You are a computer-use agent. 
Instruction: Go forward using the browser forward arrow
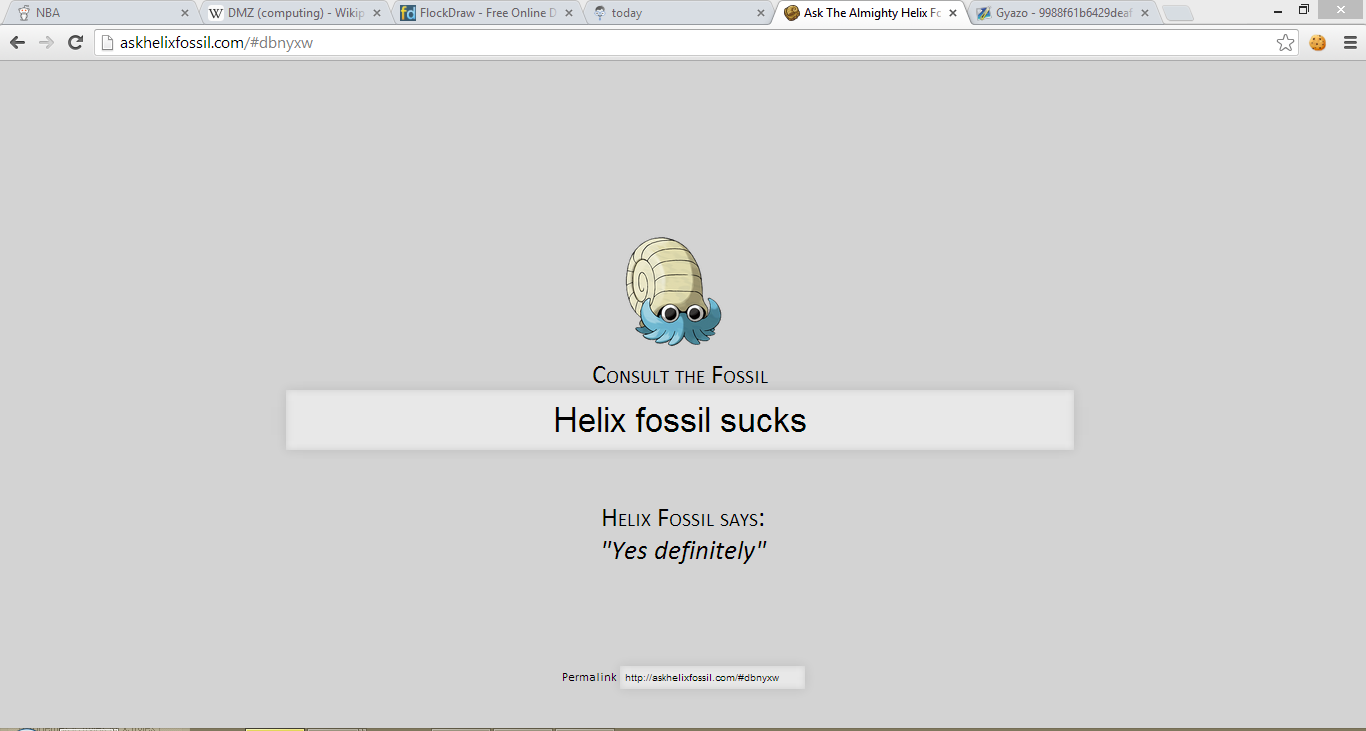click(x=46, y=43)
